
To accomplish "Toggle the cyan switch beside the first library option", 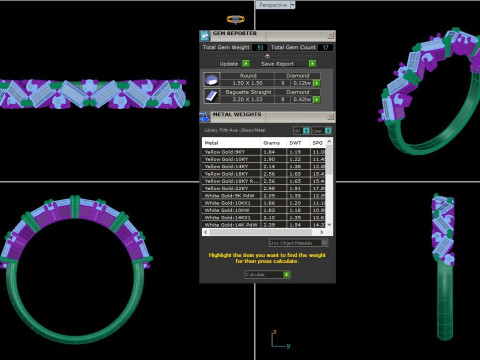I will pyautogui.click(x=306, y=131).
